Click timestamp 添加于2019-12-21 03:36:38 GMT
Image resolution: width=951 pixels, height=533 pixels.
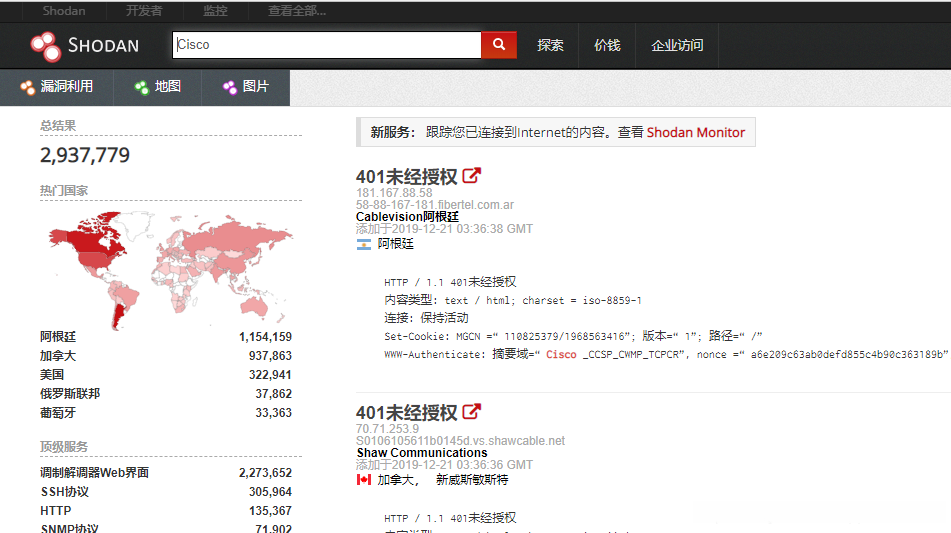pyautogui.click(x=444, y=229)
